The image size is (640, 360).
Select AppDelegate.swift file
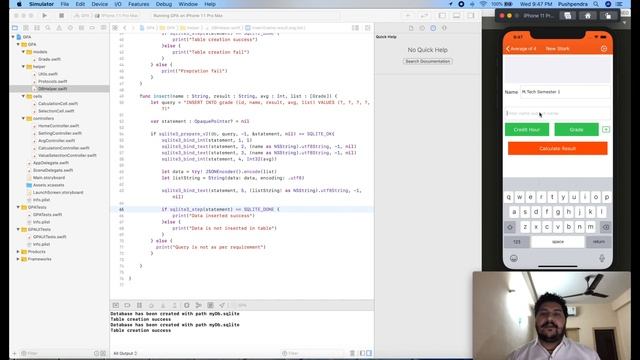pyautogui.click(x=50, y=163)
